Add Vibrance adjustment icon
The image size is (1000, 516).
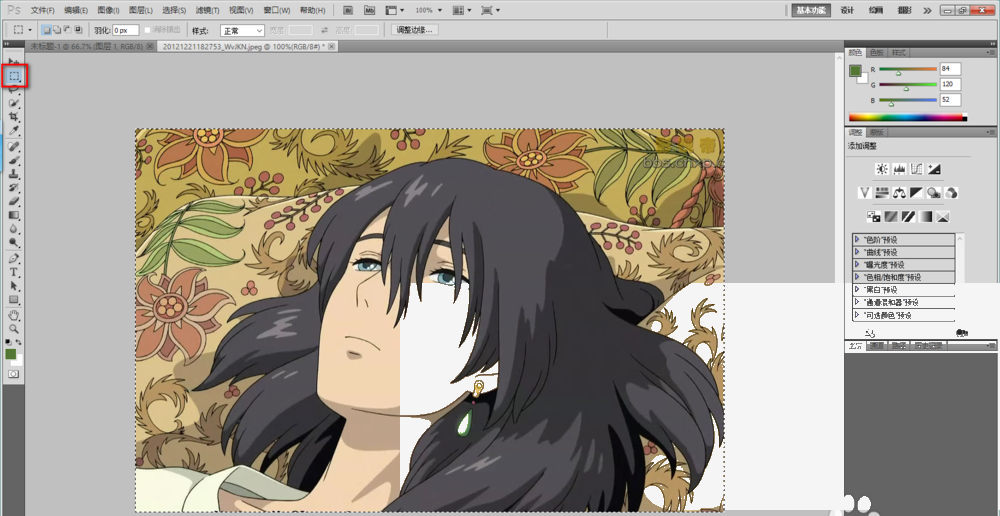pos(865,192)
